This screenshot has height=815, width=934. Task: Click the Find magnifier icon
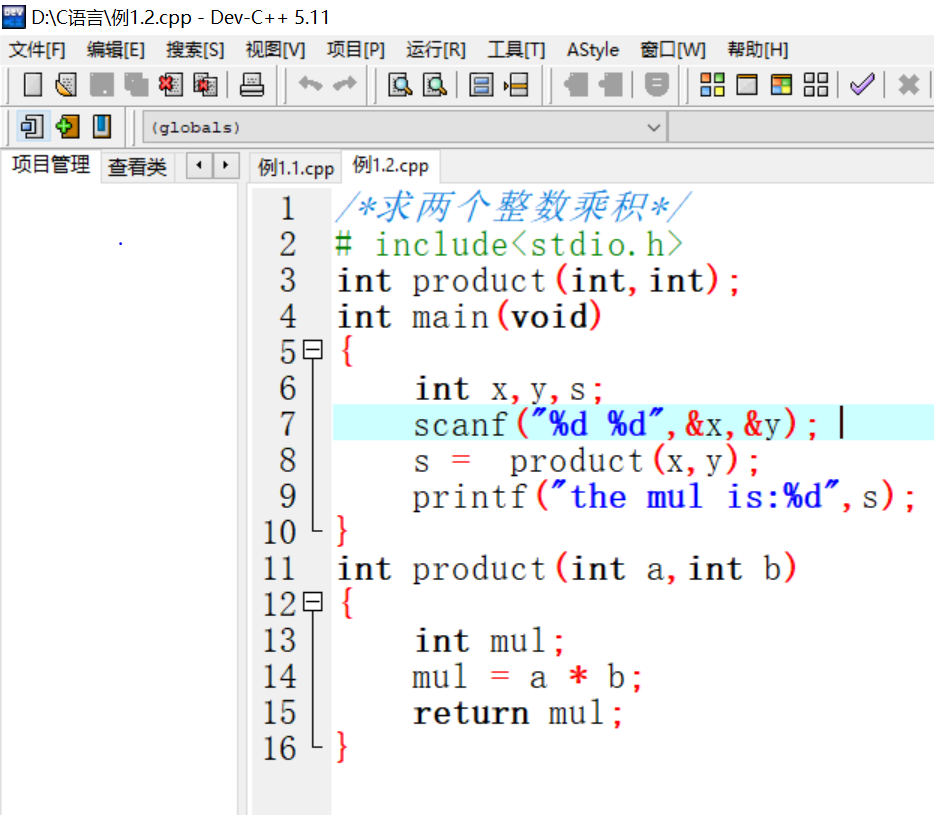[x=400, y=85]
